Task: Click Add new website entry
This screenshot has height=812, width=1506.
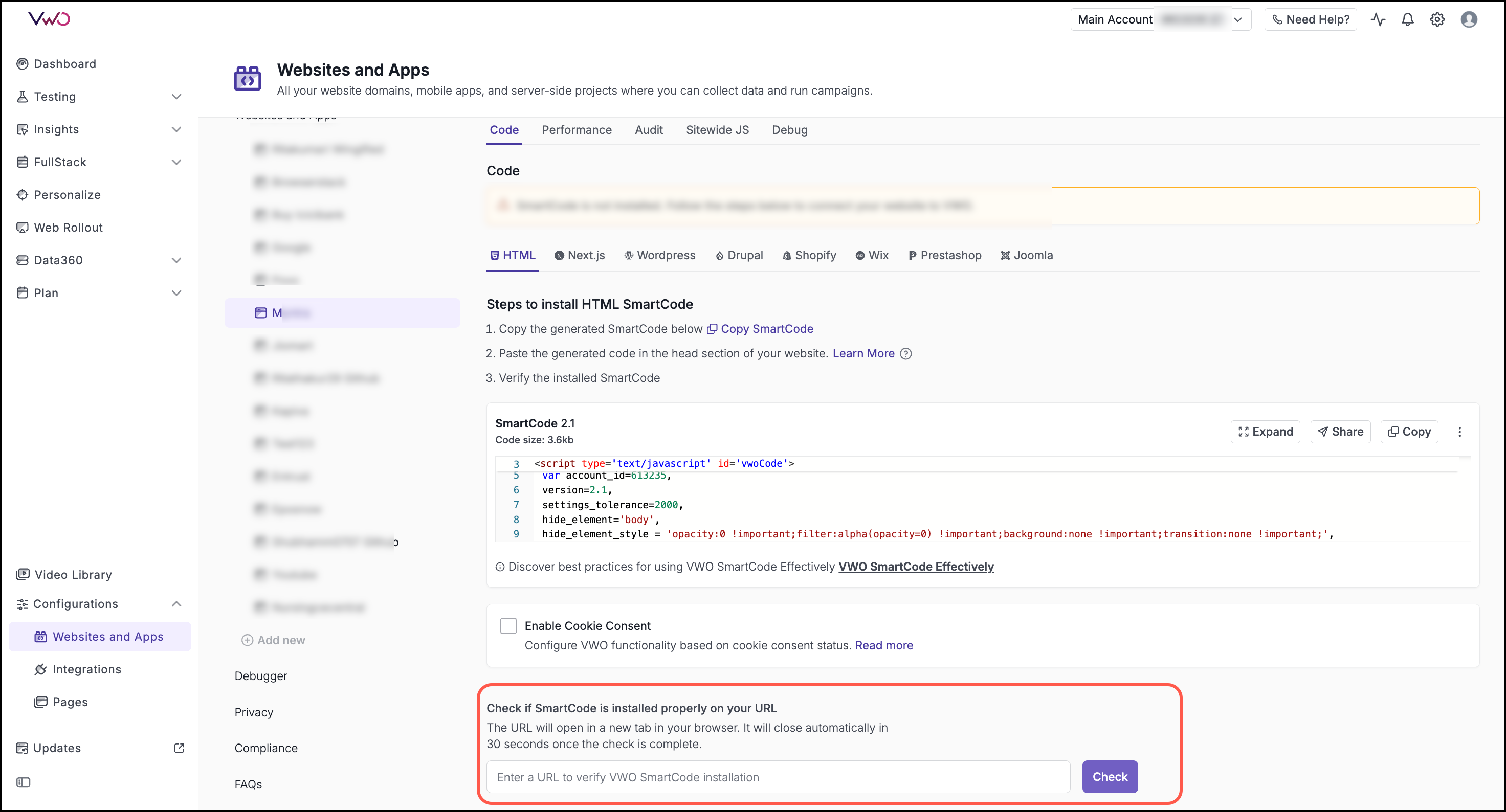Action: coord(273,640)
